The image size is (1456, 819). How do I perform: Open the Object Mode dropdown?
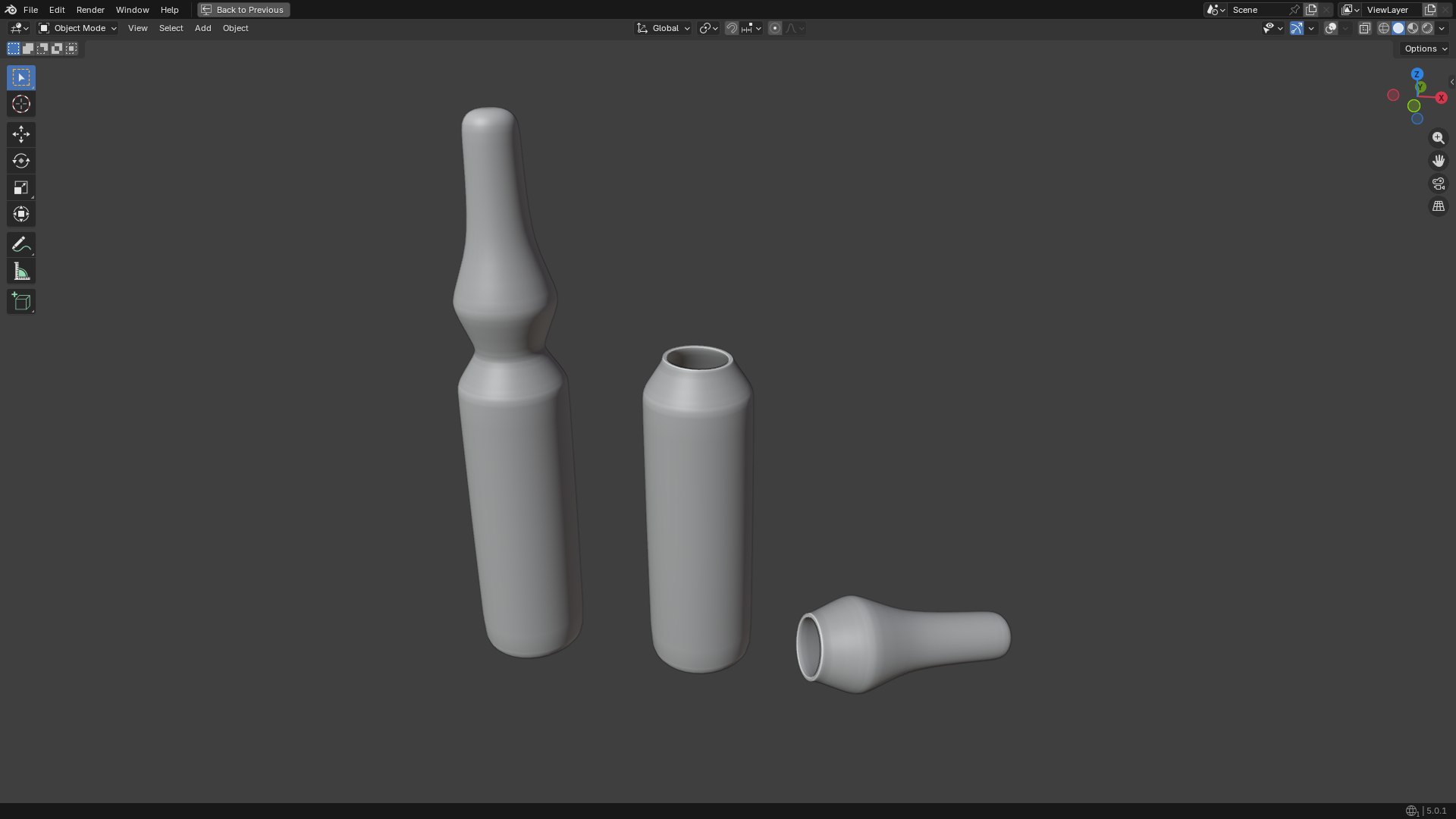point(77,28)
